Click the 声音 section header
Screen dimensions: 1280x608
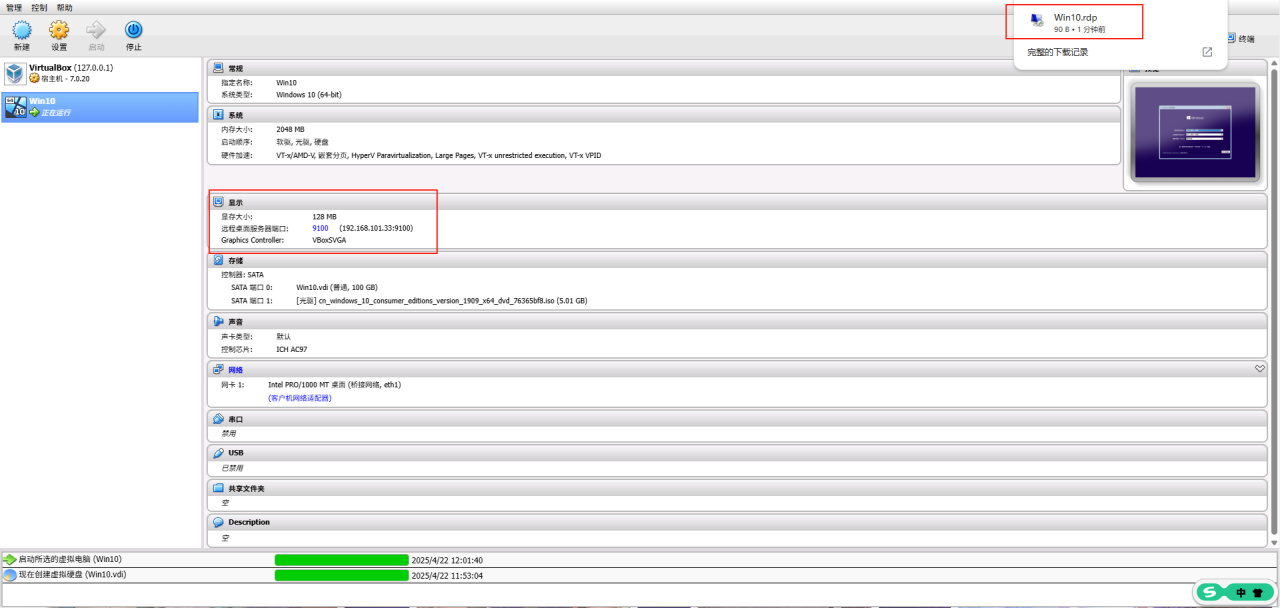click(737, 322)
